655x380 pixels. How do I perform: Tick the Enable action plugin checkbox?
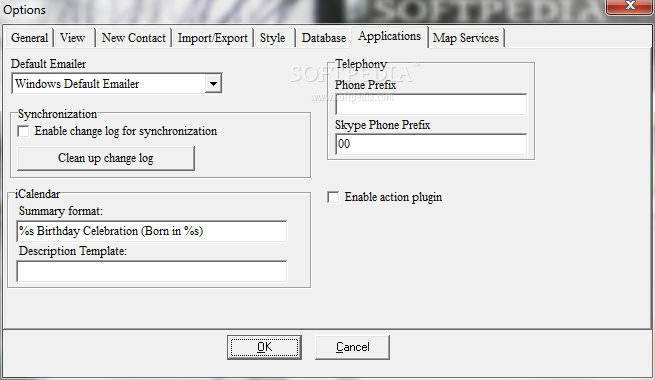pyautogui.click(x=333, y=197)
